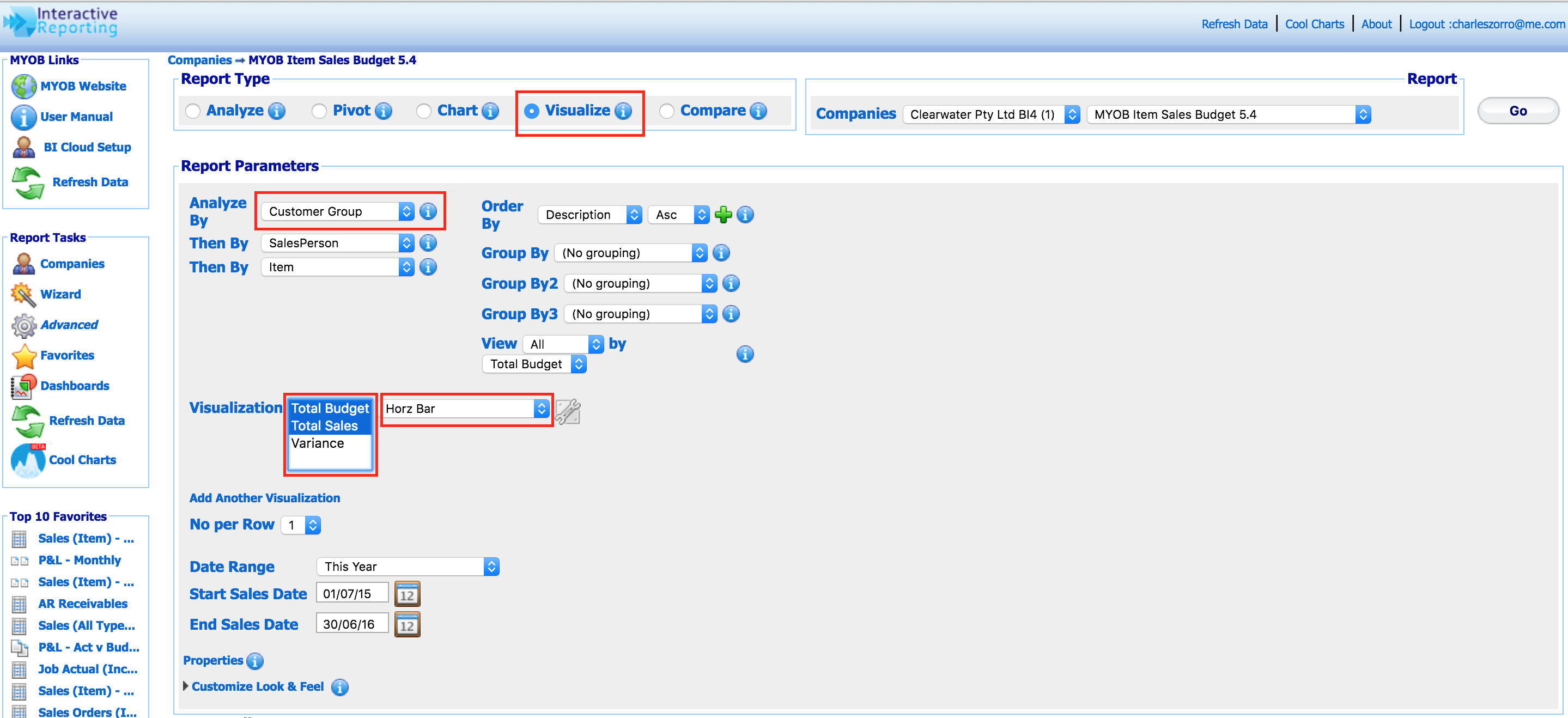Open the Then By Item dropdown
Screen dimensions: 1568x718
[x=338, y=267]
